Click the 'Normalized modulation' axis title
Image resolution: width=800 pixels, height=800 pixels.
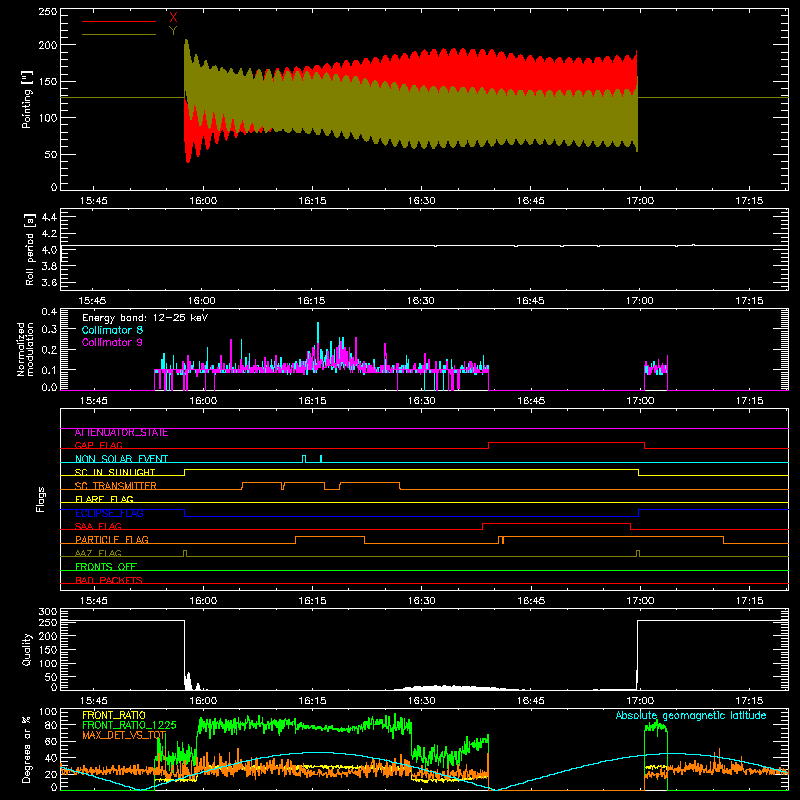point(26,349)
